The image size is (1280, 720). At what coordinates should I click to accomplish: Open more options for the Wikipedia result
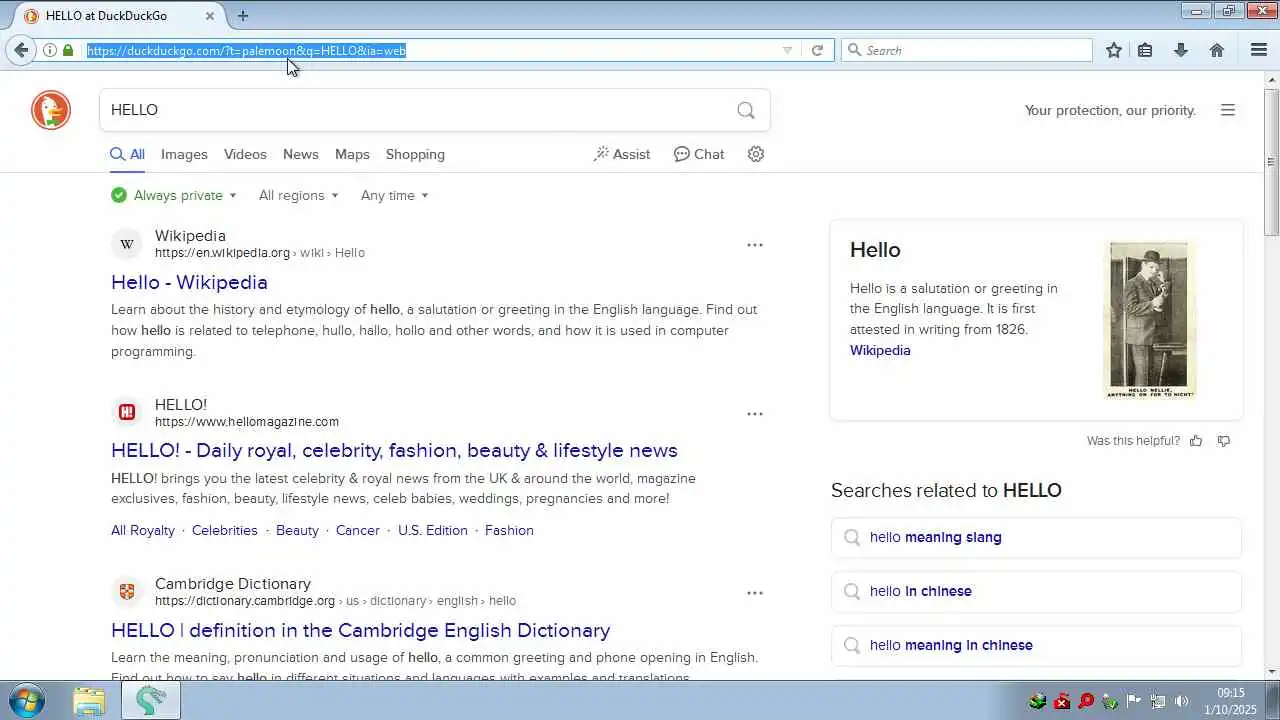coord(755,245)
